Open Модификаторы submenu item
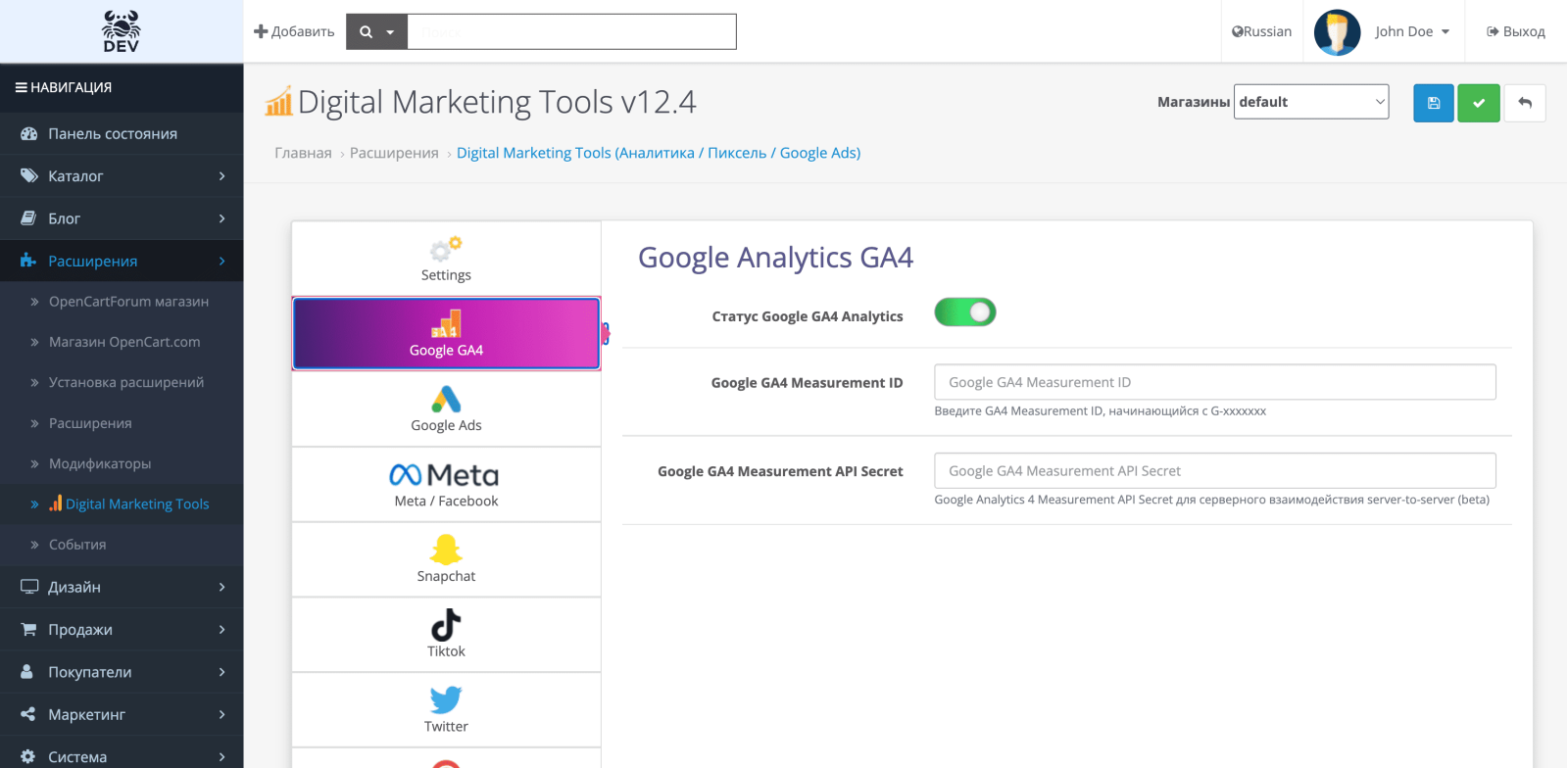 122,463
